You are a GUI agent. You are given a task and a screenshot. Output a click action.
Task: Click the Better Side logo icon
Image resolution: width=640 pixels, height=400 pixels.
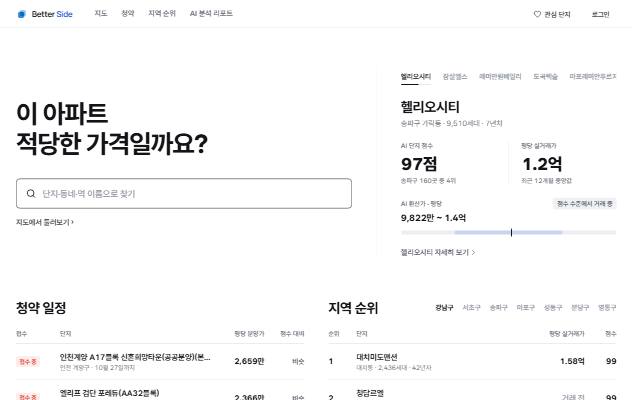22,14
